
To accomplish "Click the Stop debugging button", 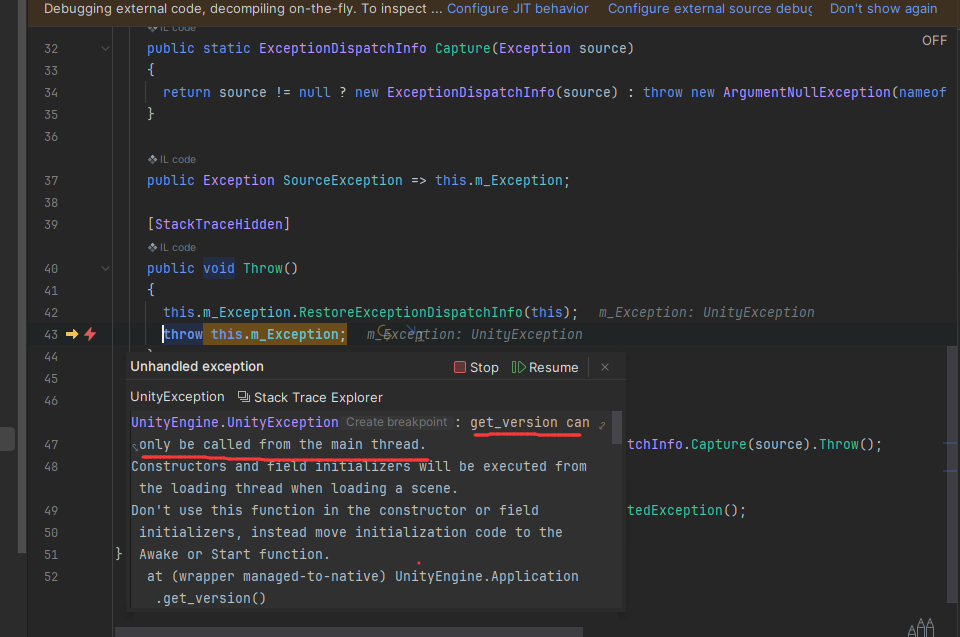I will (476, 367).
